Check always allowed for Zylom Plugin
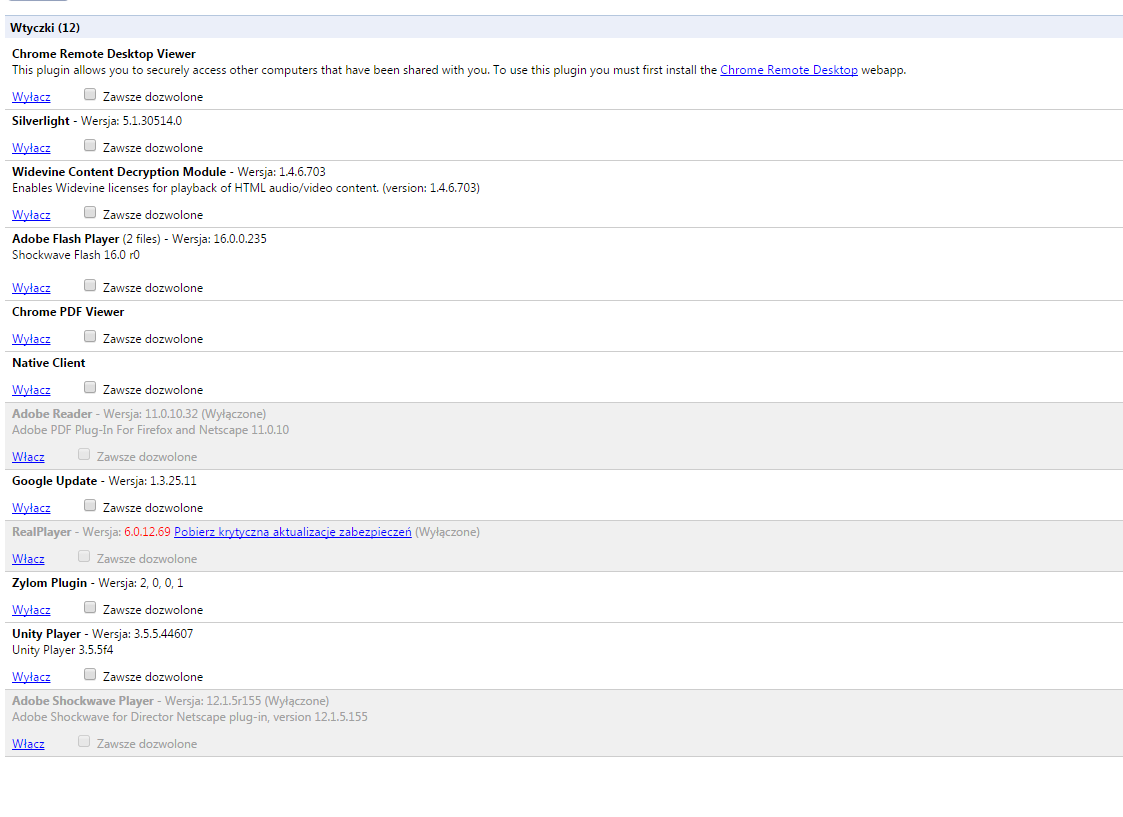 [x=90, y=608]
